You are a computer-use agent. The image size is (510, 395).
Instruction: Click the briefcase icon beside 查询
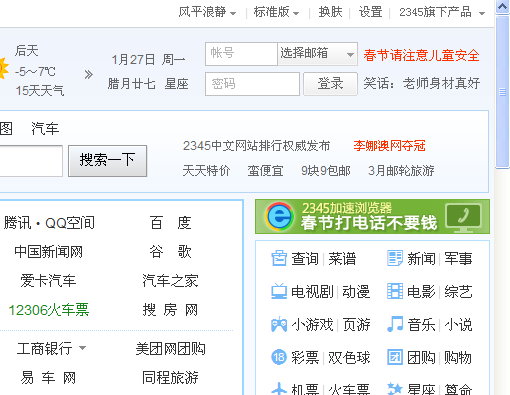(279, 258)
